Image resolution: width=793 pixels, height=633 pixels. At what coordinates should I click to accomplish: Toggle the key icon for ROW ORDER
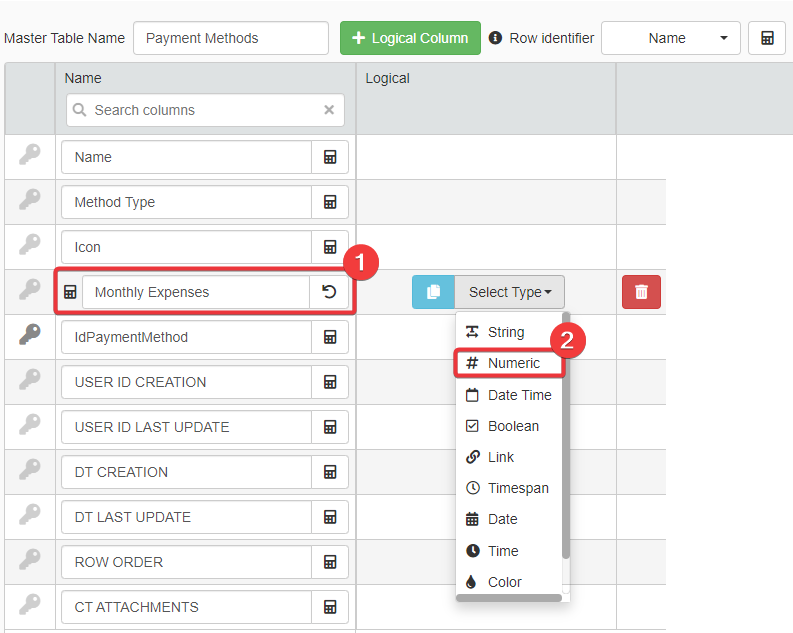[x=30, y=562]
